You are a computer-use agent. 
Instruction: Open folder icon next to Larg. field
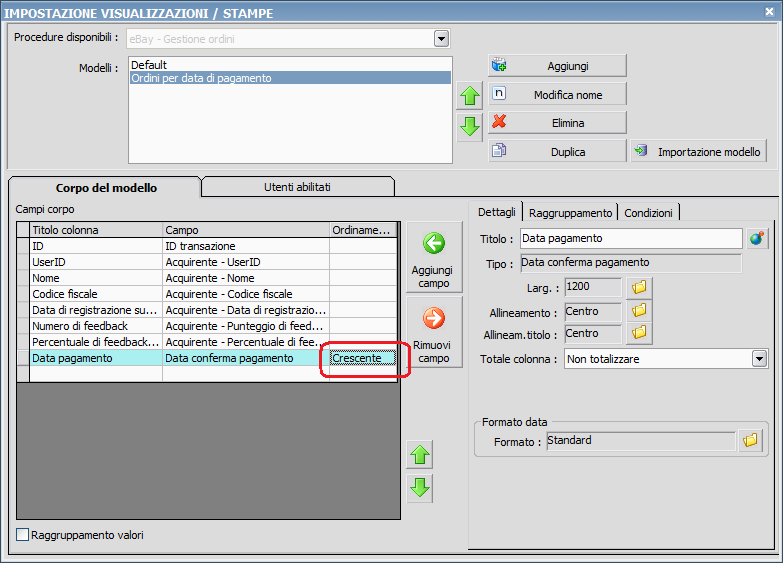click(x=639, y=287)
